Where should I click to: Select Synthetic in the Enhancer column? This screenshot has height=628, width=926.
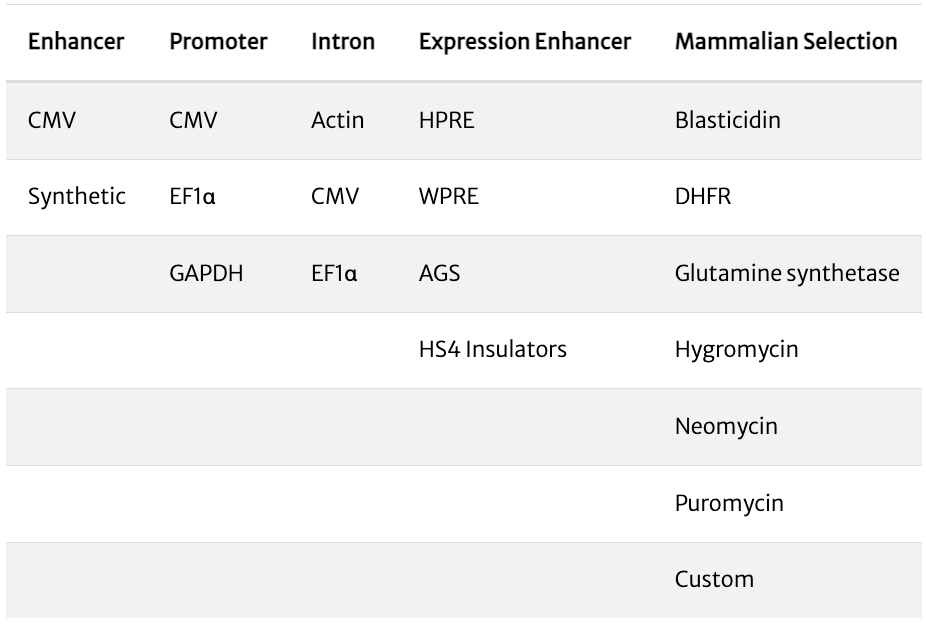point(78,197)
